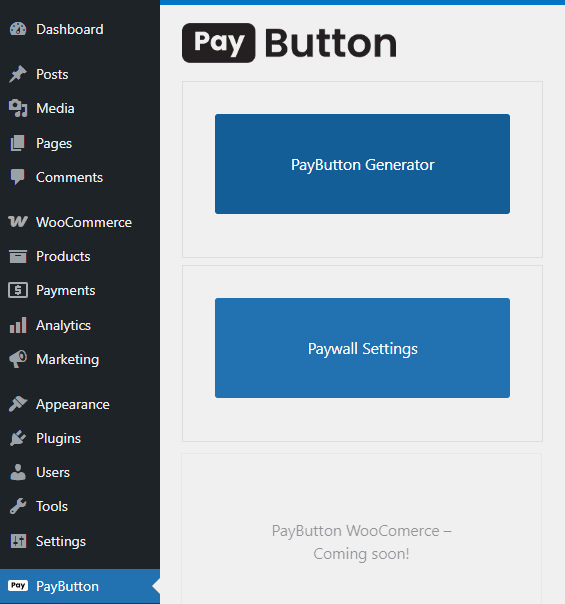This screenshot has width=565, height=604.
Task: Click the PayButton Pay badge icon in sidebar
Action: coord(18,586)
